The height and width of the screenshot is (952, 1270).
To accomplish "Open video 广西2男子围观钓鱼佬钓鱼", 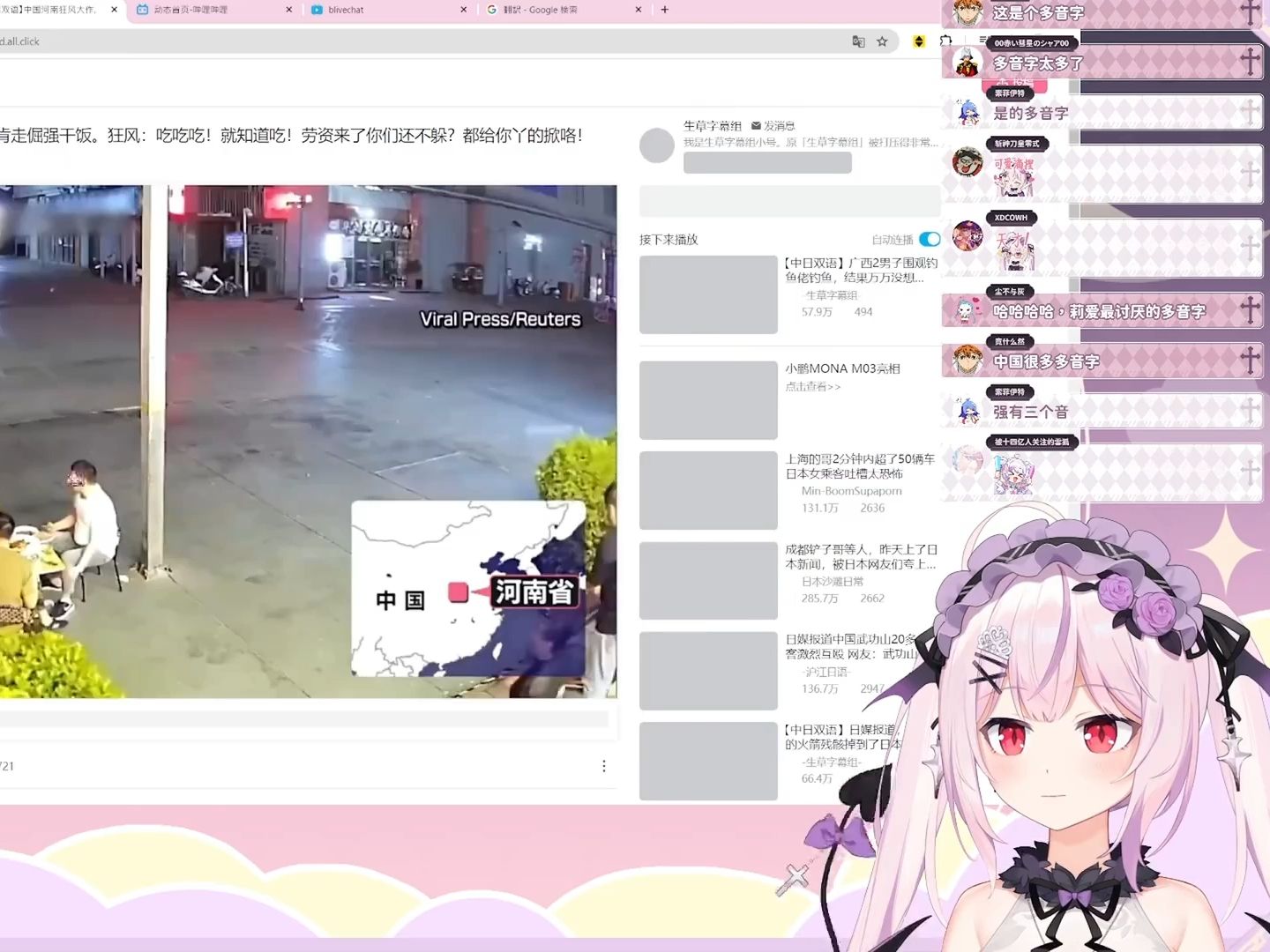I will [862, 270].
